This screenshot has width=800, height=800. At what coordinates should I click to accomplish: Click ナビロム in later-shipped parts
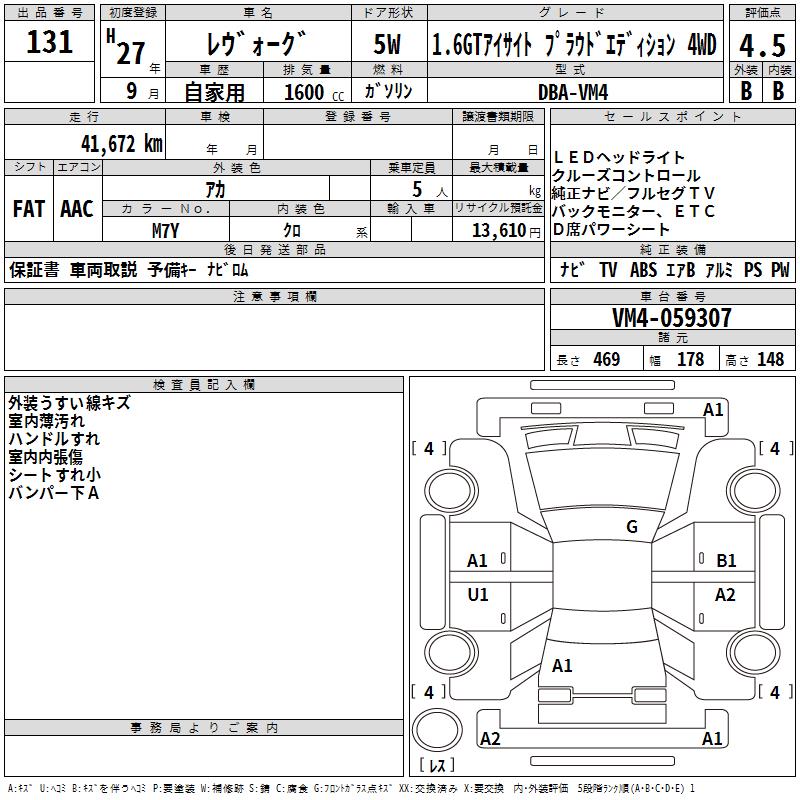click(x=228, y=269)
